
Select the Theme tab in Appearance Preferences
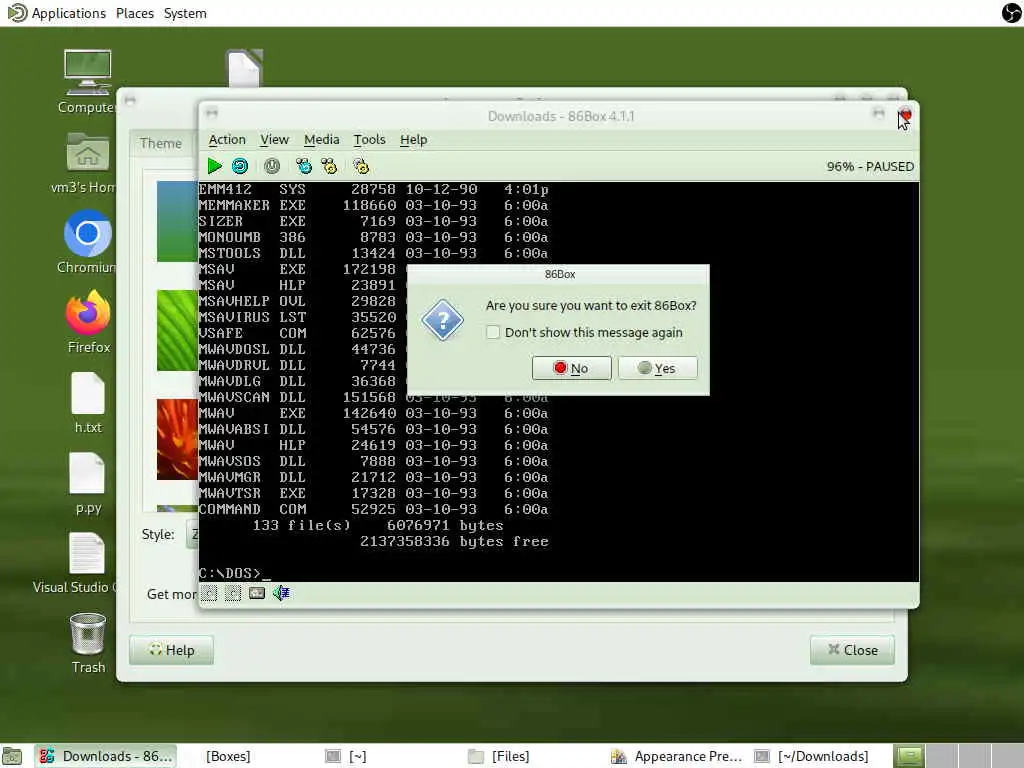point(161,143)
